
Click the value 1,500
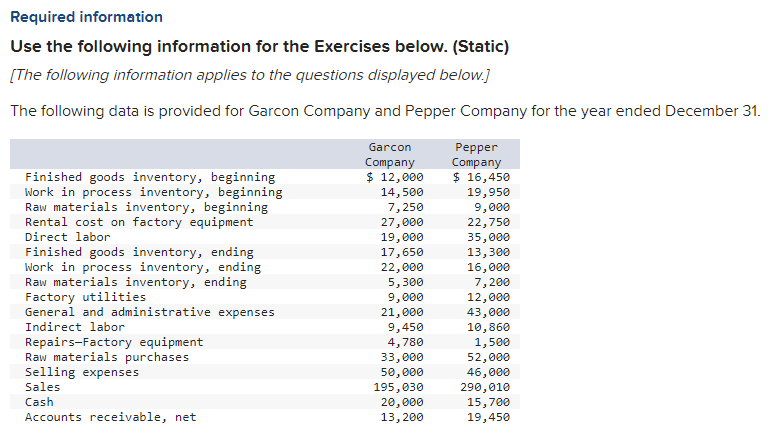pos(492,342)
